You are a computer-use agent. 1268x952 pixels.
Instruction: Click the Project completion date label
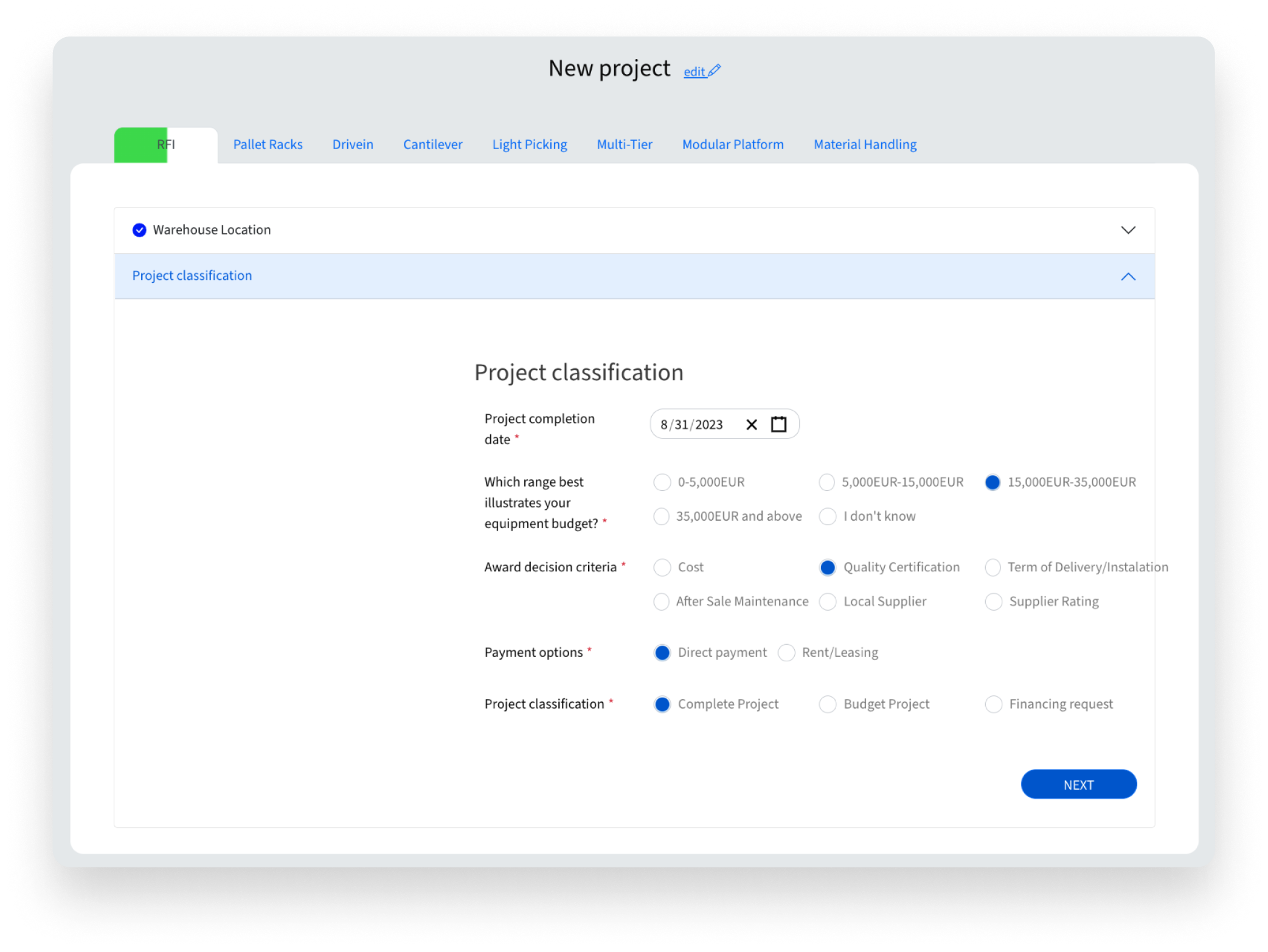pyautogui.click(x=539, y=429)
